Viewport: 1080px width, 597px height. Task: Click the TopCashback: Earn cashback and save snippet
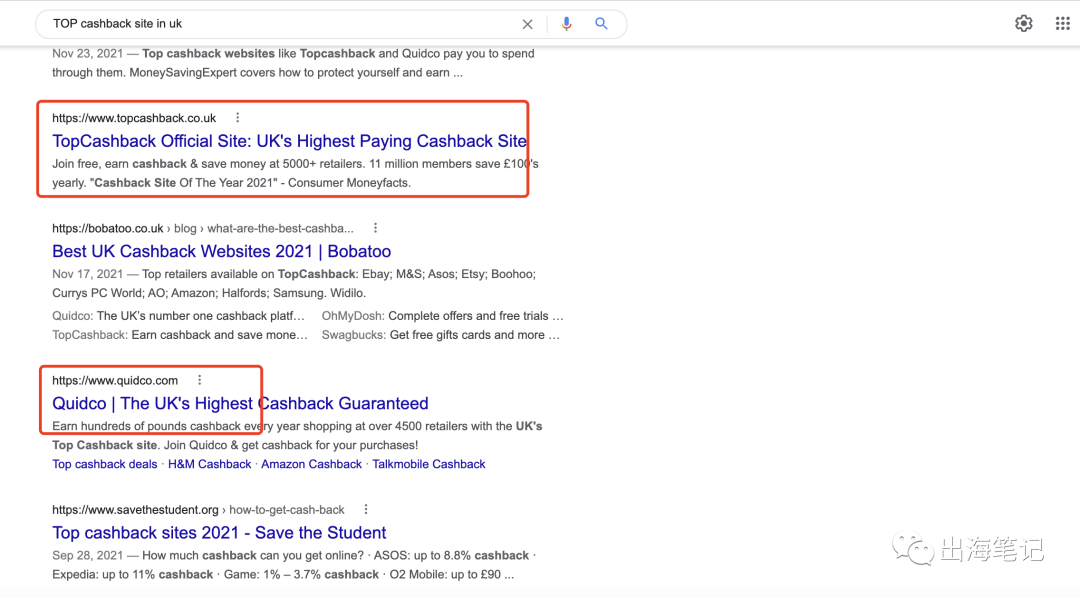click(180, 335)
